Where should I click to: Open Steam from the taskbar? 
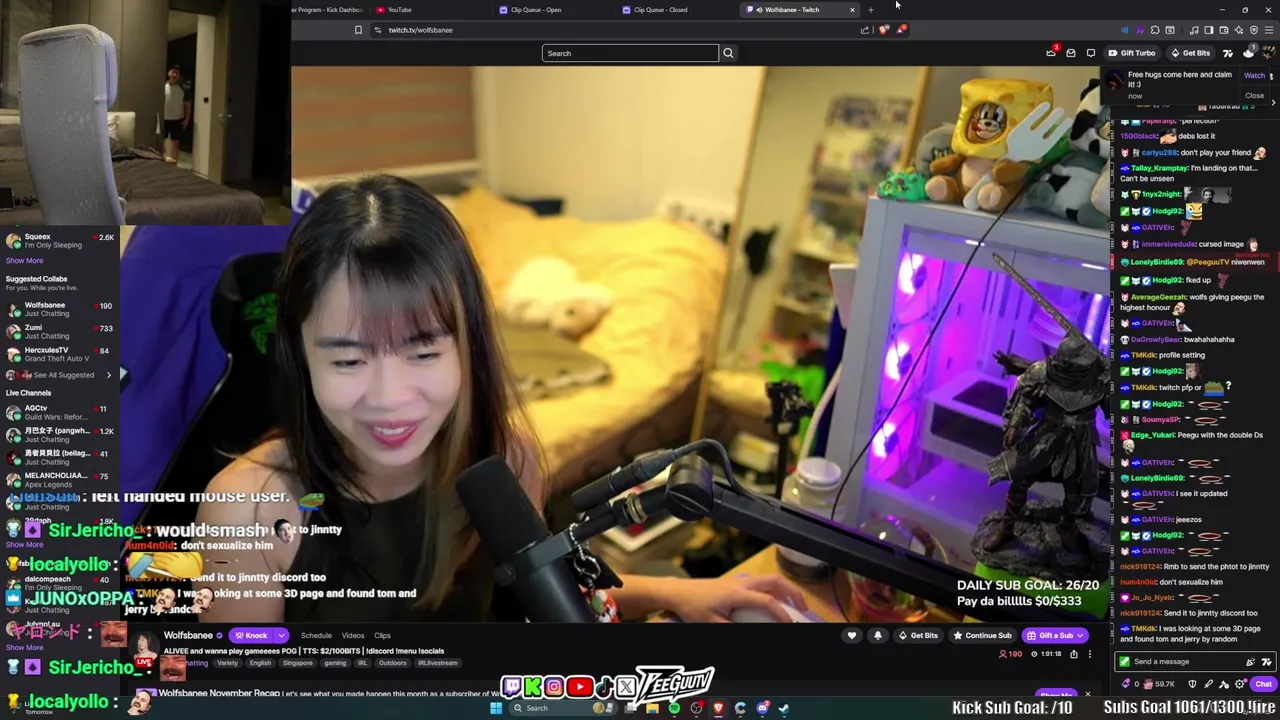pyautogui.click(x=784, y=708)
